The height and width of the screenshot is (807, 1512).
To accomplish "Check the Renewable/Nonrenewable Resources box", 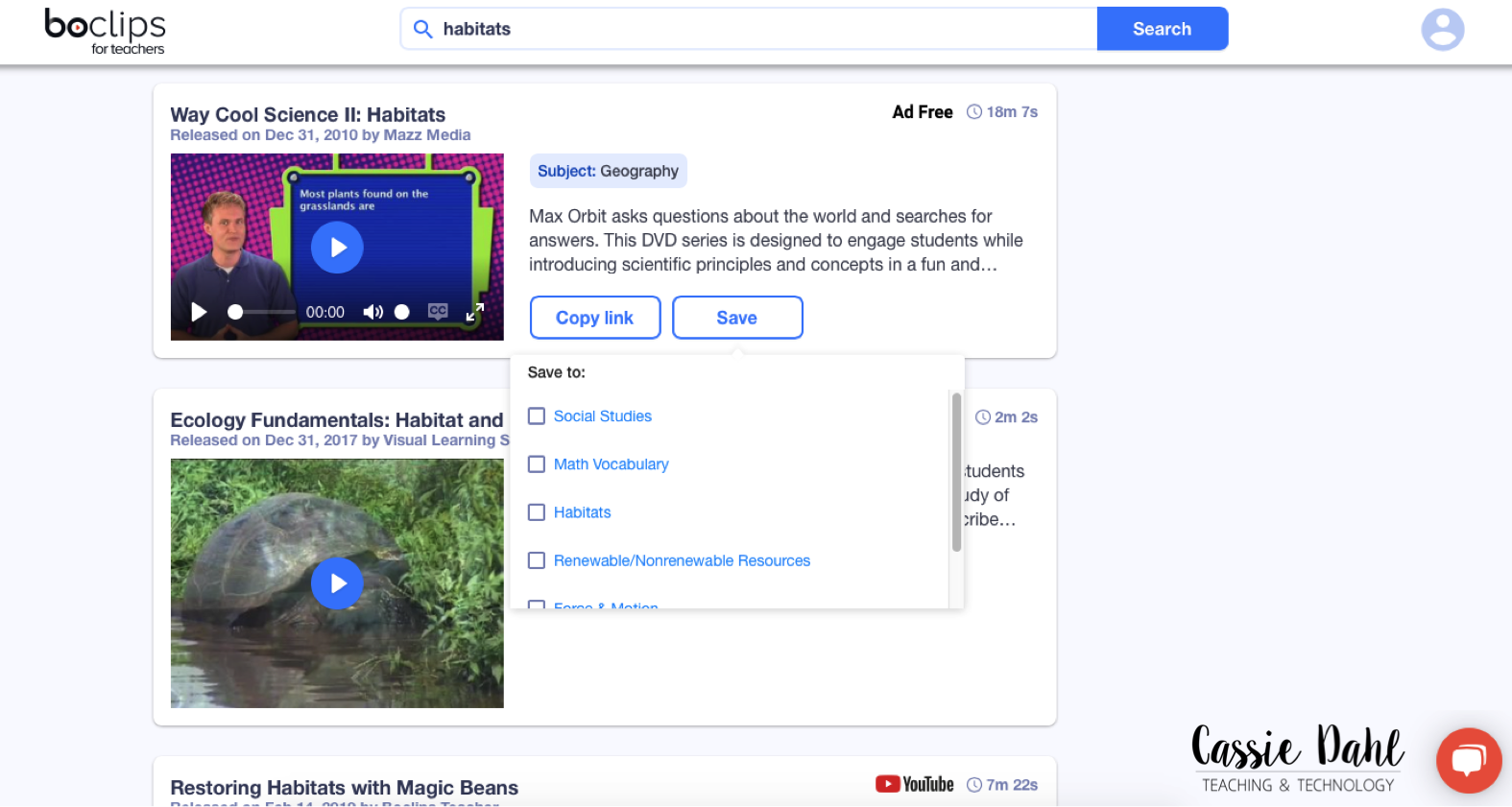I will pos(537,560).
